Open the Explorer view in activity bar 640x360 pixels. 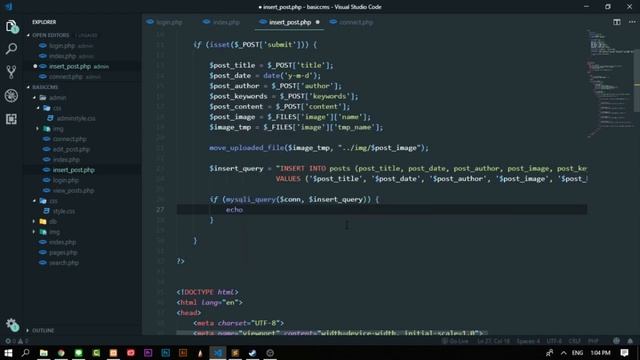11,27
